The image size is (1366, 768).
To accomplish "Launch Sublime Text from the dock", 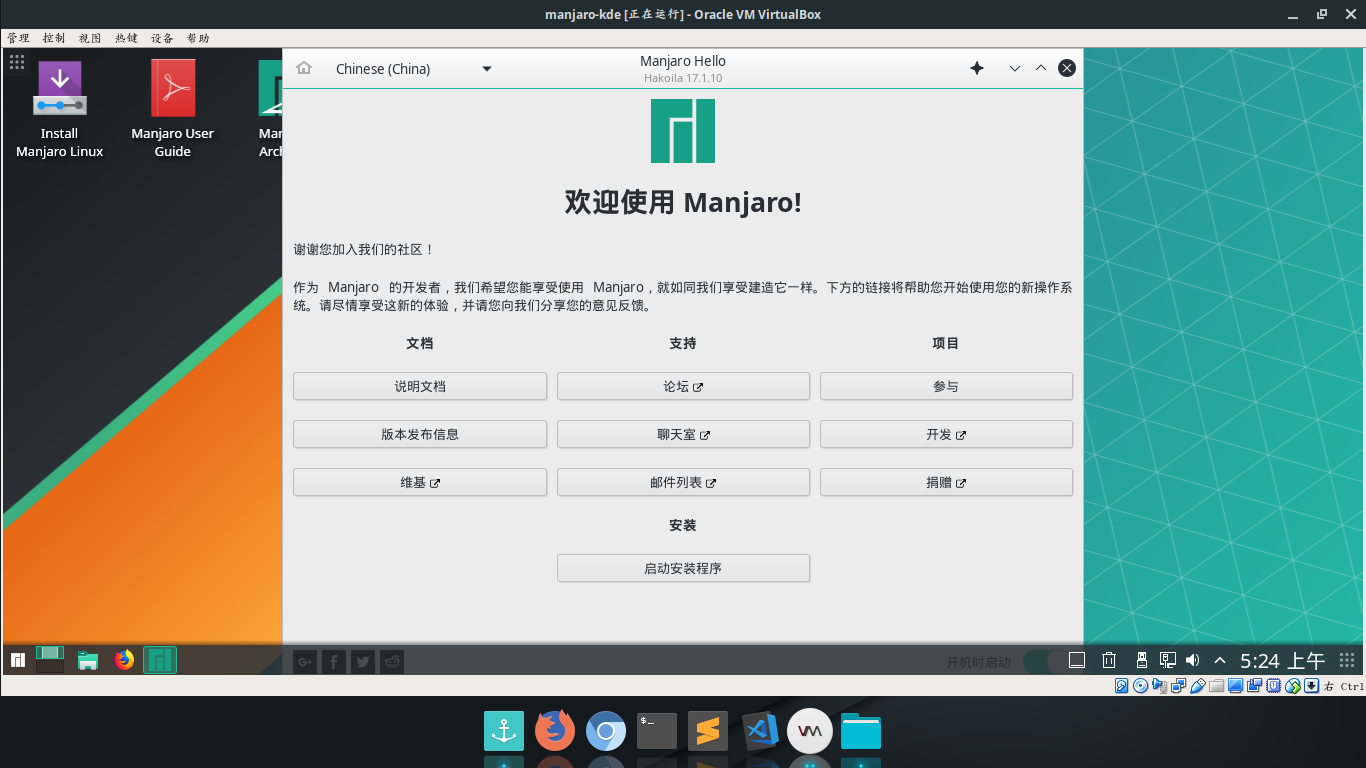I will (708, 731).
